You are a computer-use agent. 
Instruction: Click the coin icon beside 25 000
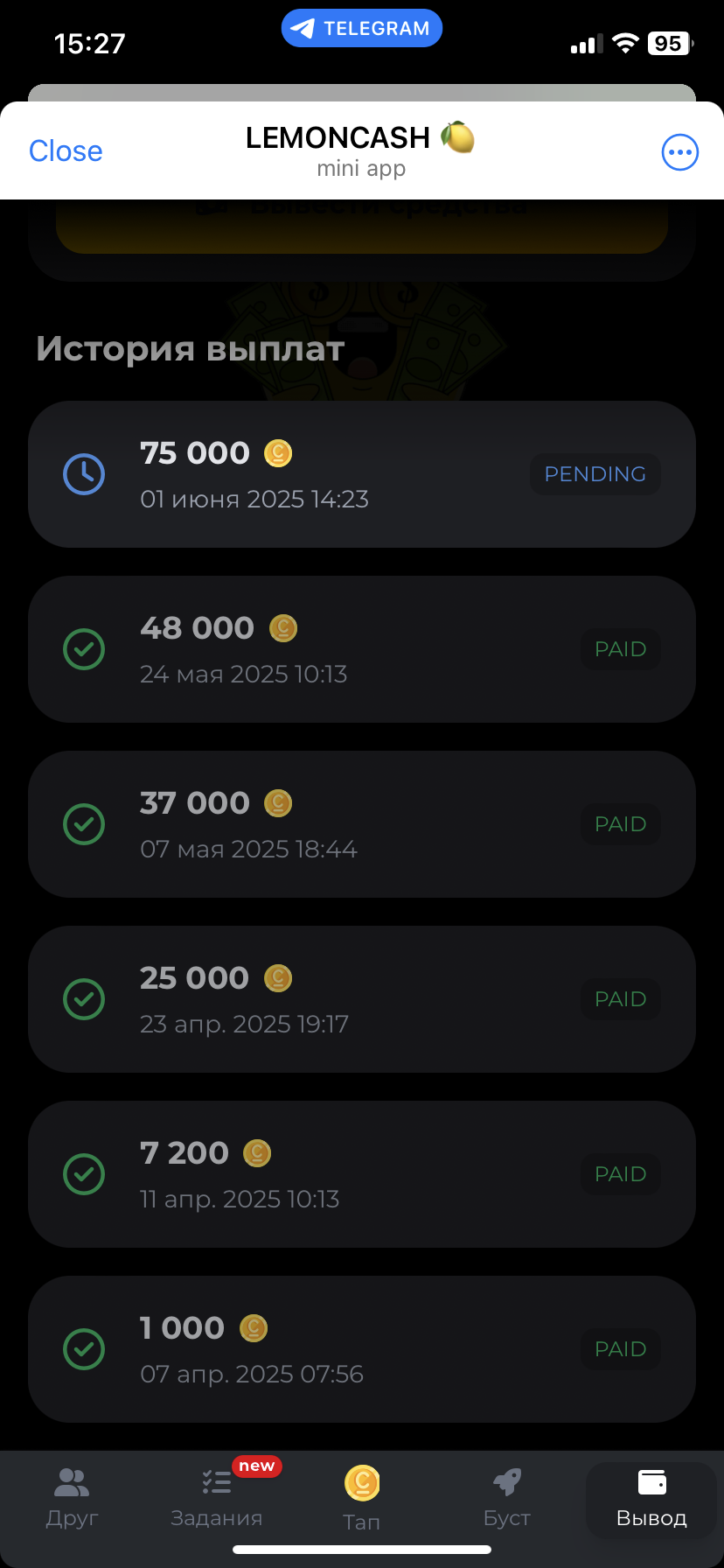tap(278, 978)
